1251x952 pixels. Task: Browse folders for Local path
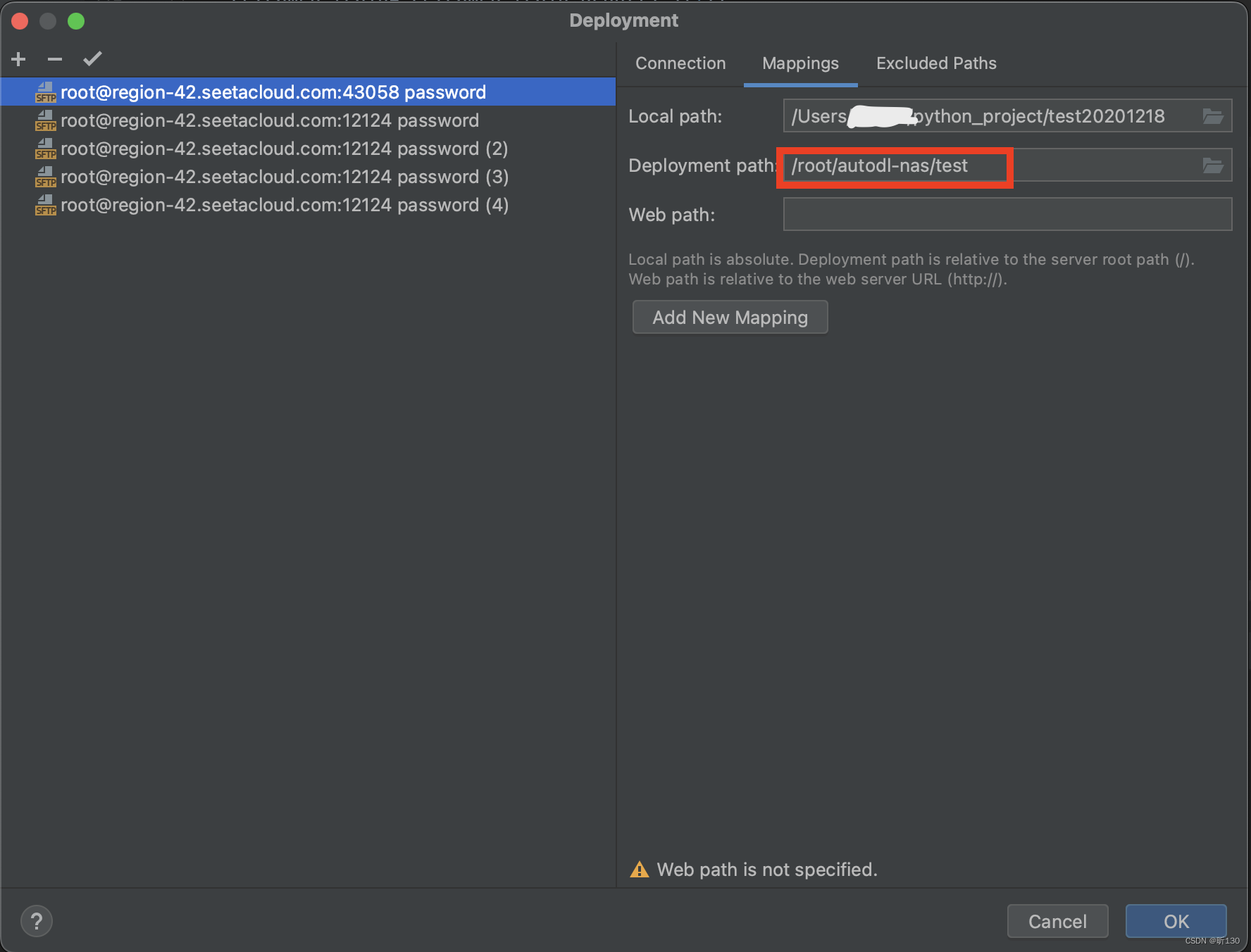click(1213, 115)
